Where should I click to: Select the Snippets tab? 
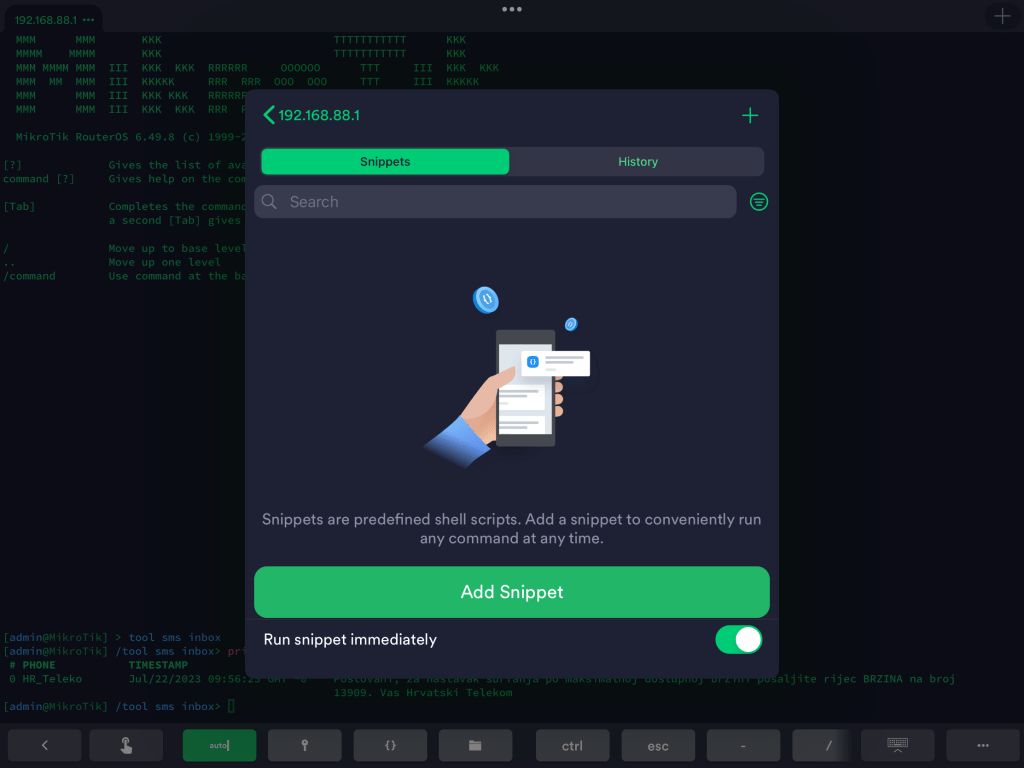[385, 162]
